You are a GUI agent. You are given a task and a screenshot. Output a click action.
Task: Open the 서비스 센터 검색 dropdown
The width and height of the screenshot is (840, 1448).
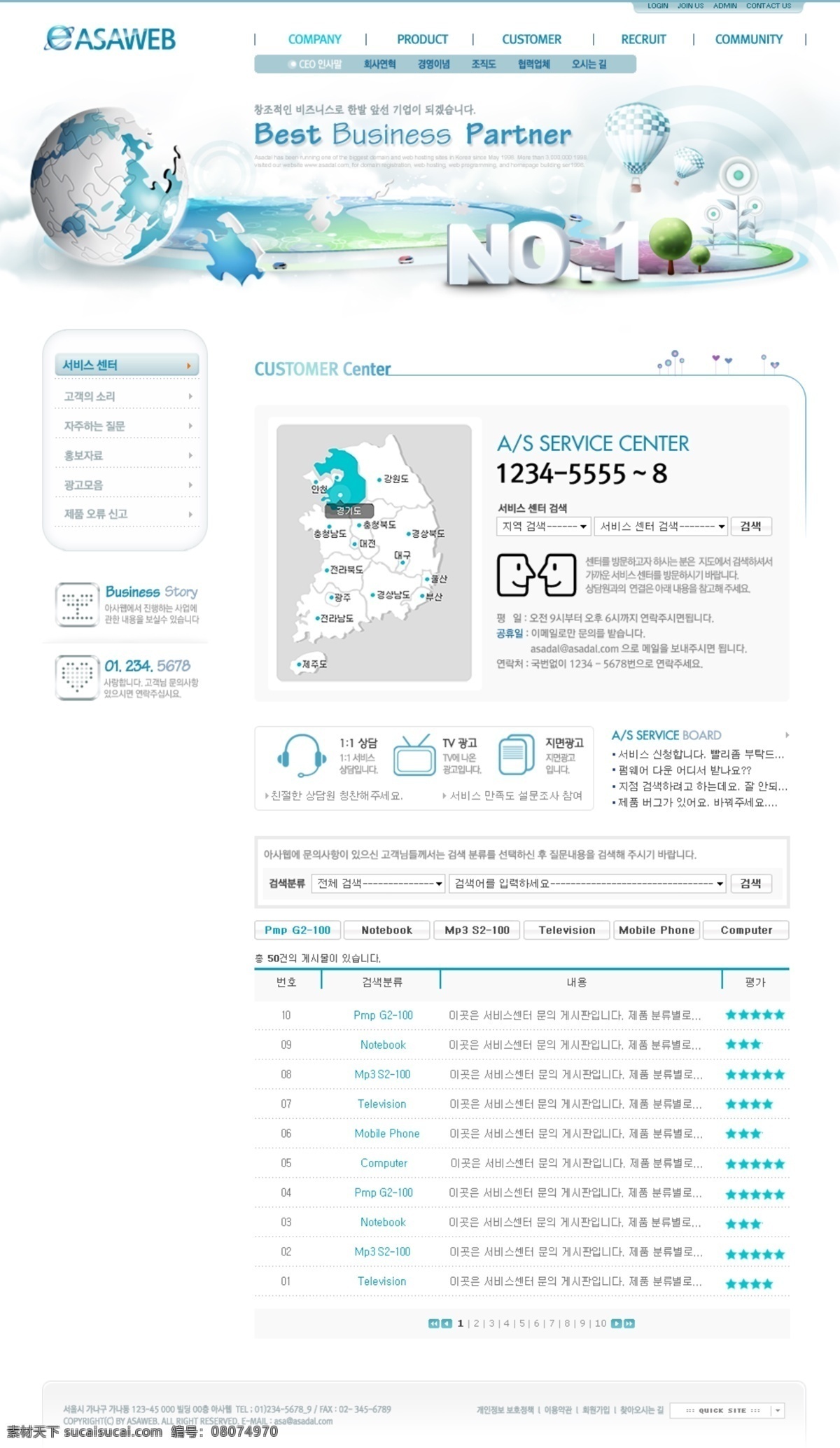click(x=661, y=526)
